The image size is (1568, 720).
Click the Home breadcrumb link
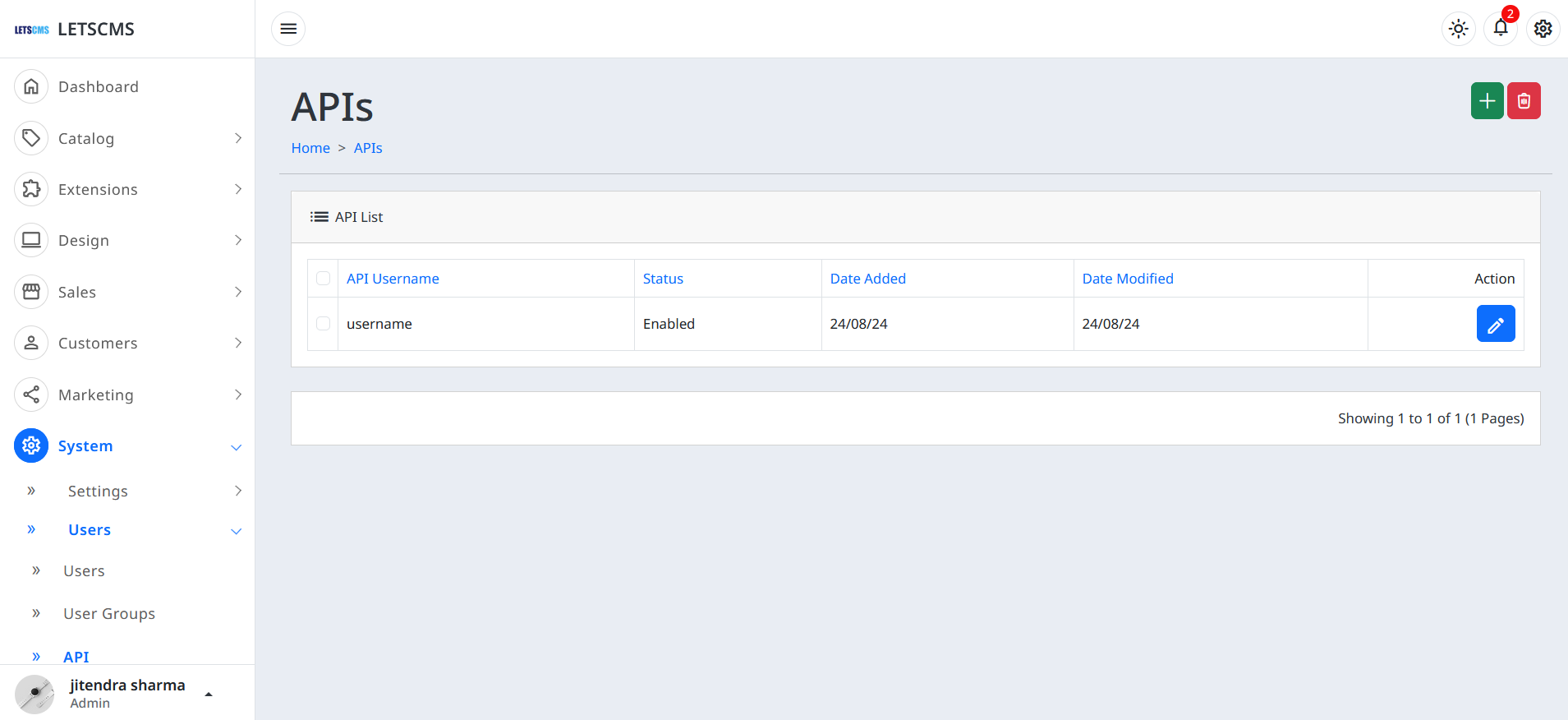(x=310, y=148)
